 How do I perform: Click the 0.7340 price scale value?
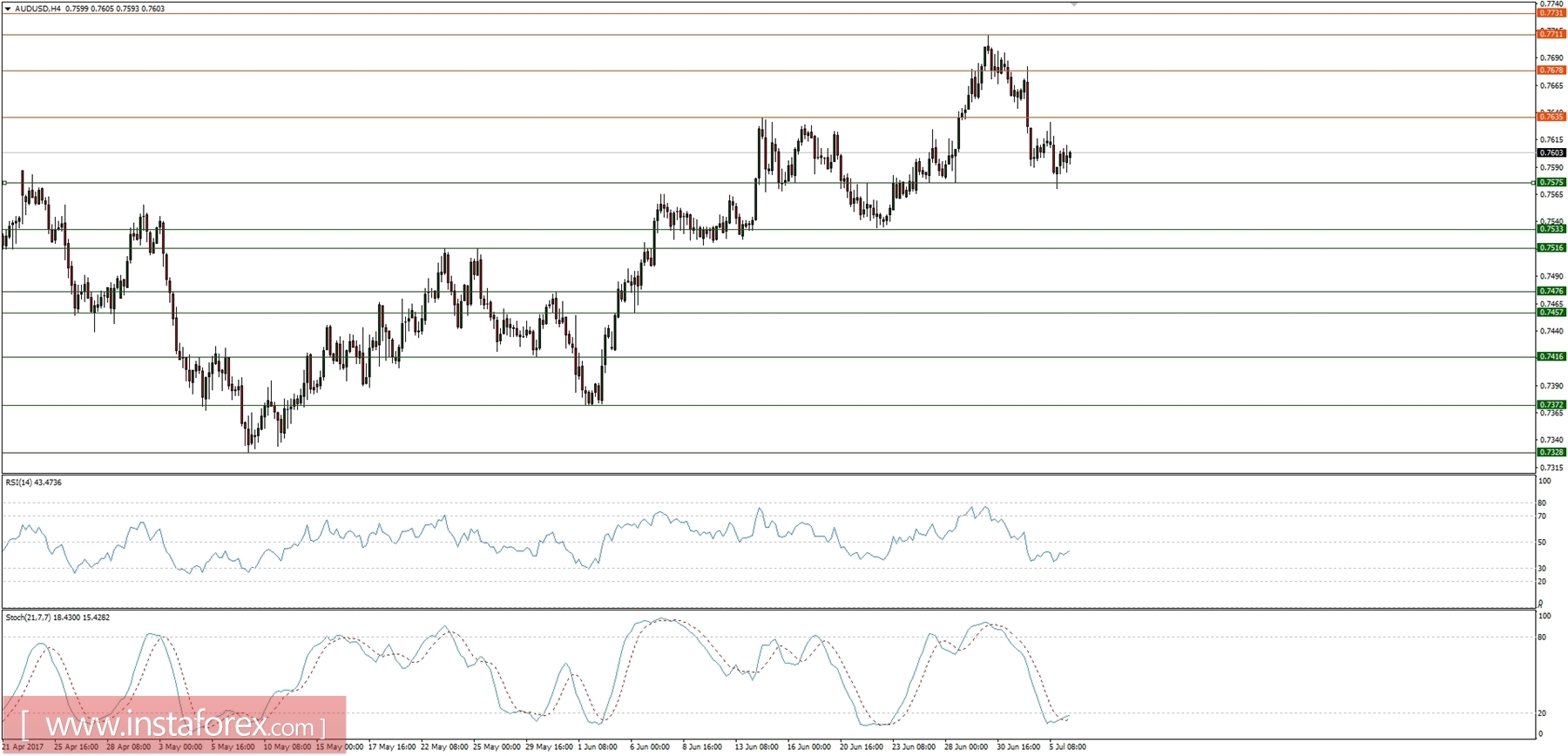[x=1551, y=440]
